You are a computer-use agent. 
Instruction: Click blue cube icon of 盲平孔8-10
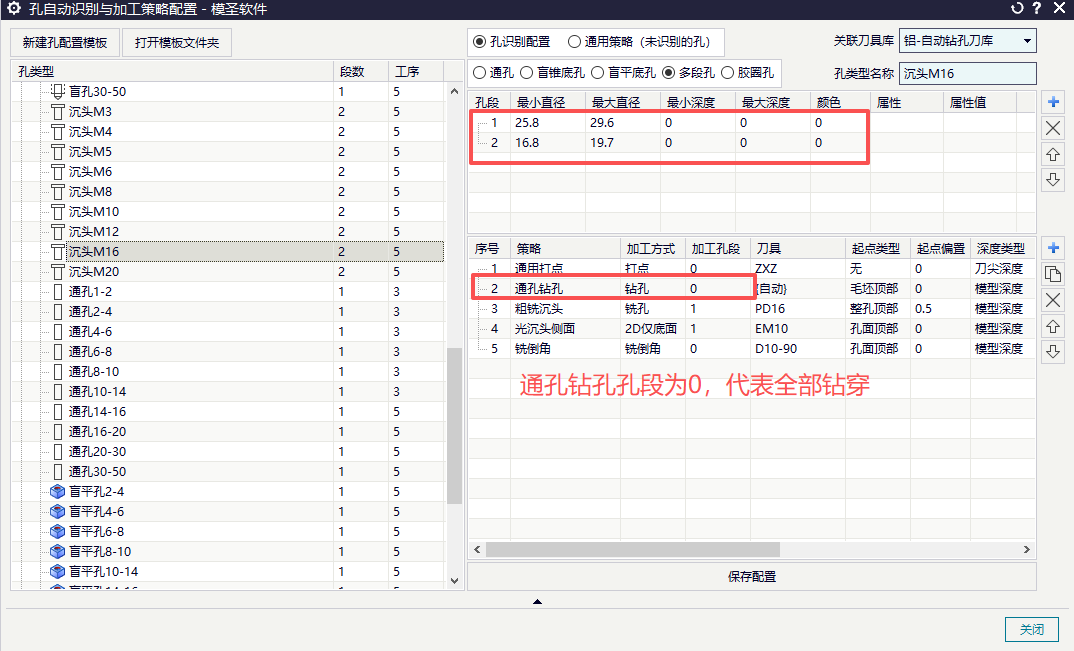(x=58, y=552)
